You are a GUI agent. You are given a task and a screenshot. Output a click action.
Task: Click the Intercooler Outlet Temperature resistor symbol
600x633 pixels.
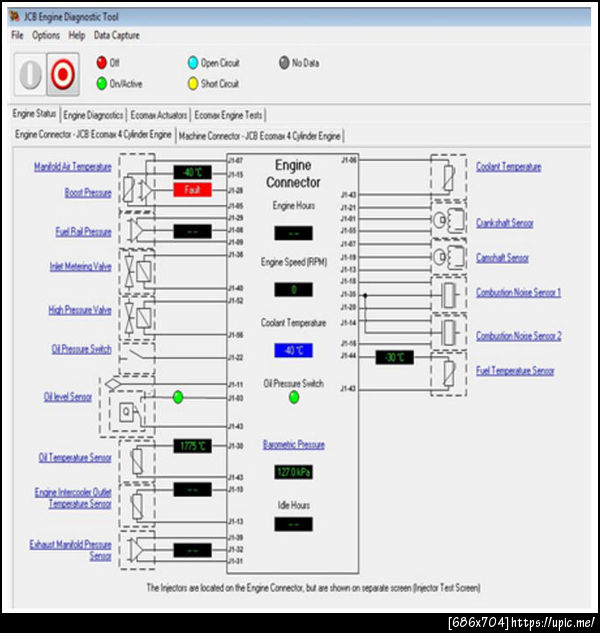[x=137, y=505]
